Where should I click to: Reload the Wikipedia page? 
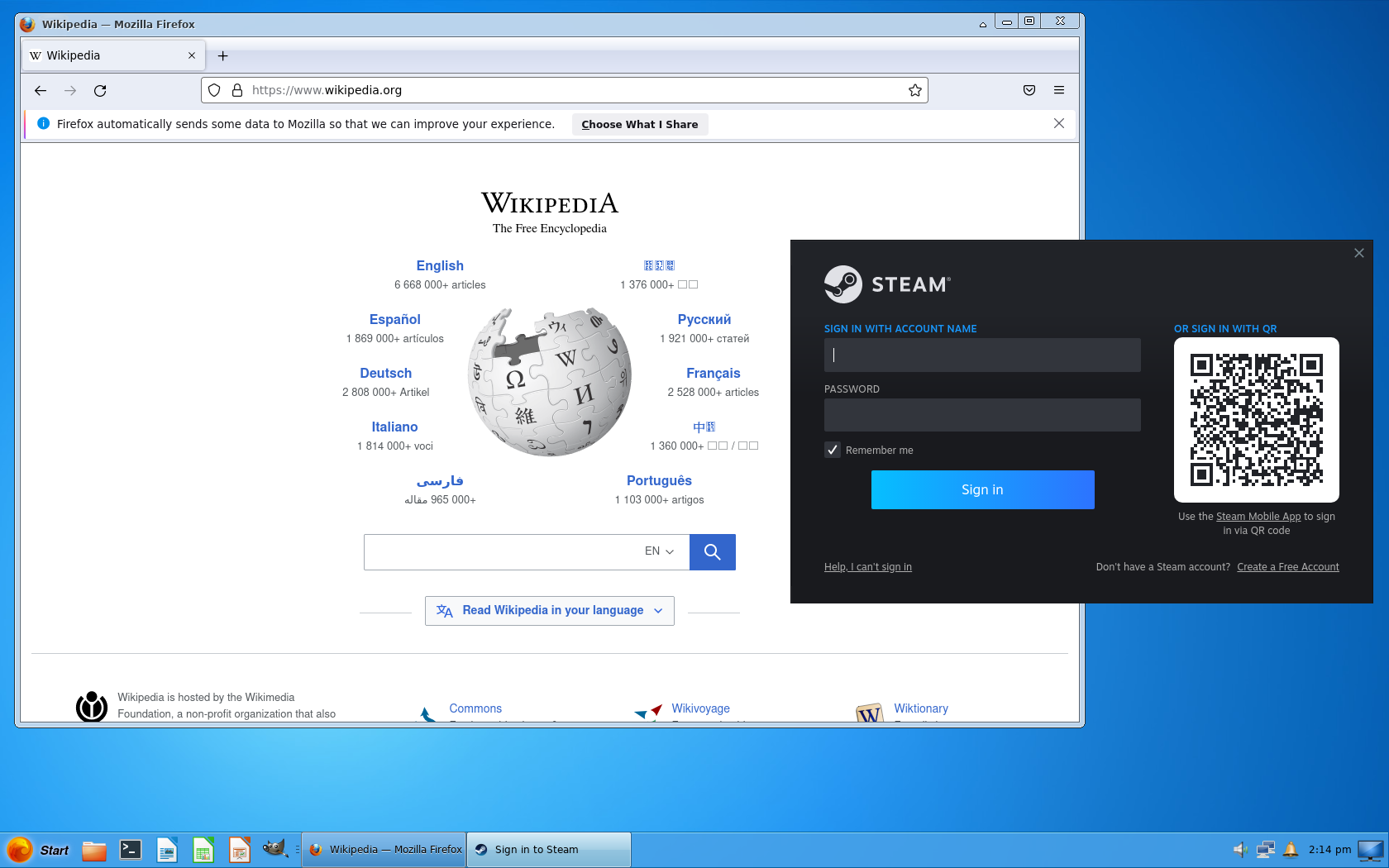pos(100,91)
